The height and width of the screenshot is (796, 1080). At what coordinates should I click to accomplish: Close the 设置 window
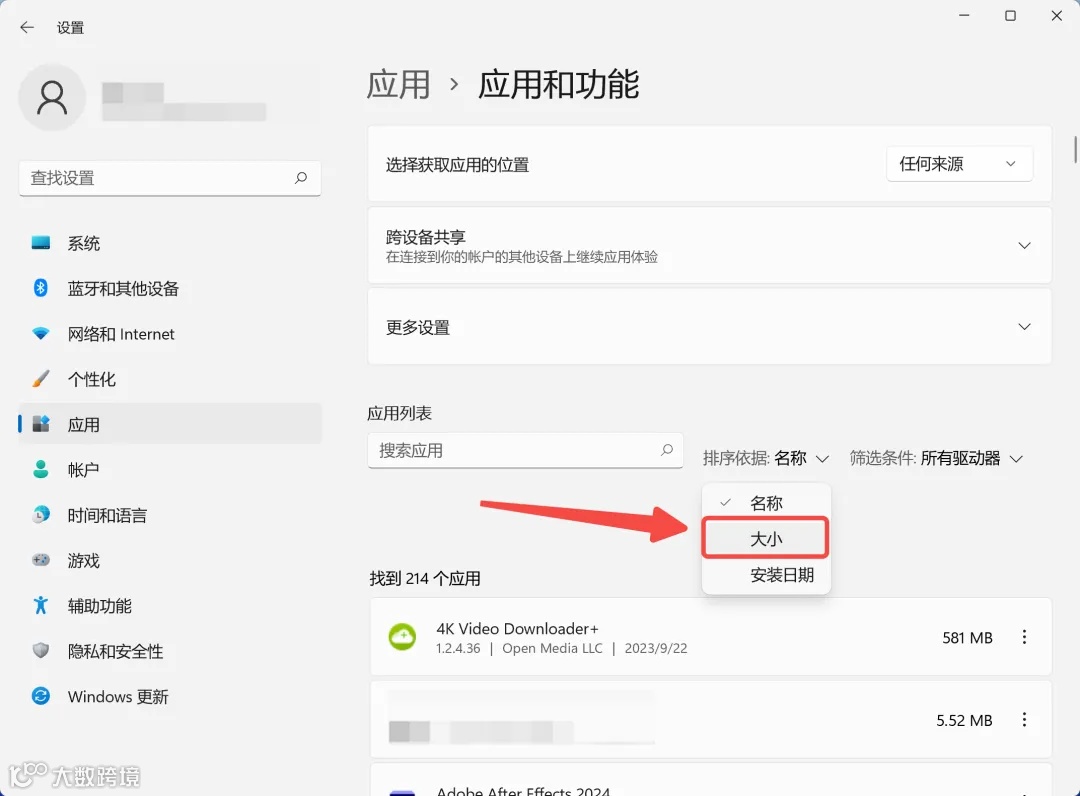click(x=1057, y=15)
